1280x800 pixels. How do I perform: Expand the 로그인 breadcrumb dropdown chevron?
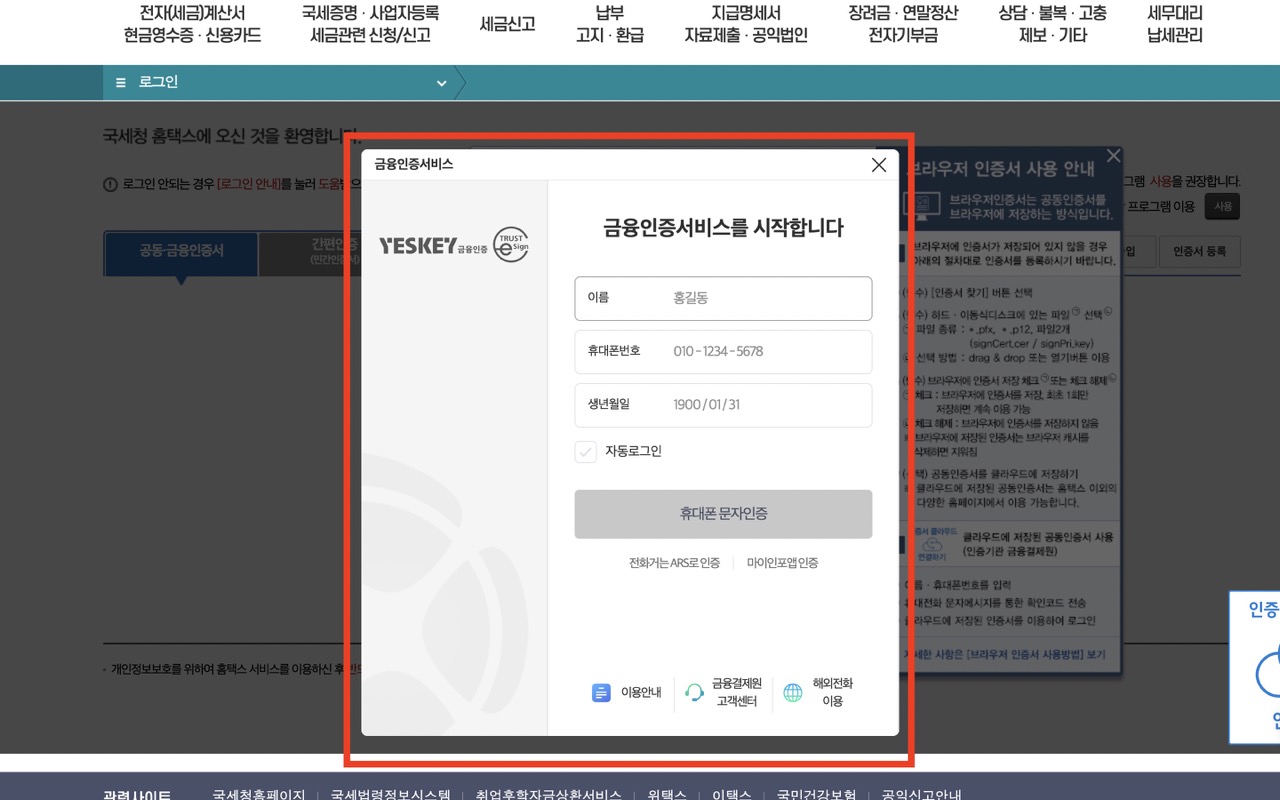coord(441,83)
